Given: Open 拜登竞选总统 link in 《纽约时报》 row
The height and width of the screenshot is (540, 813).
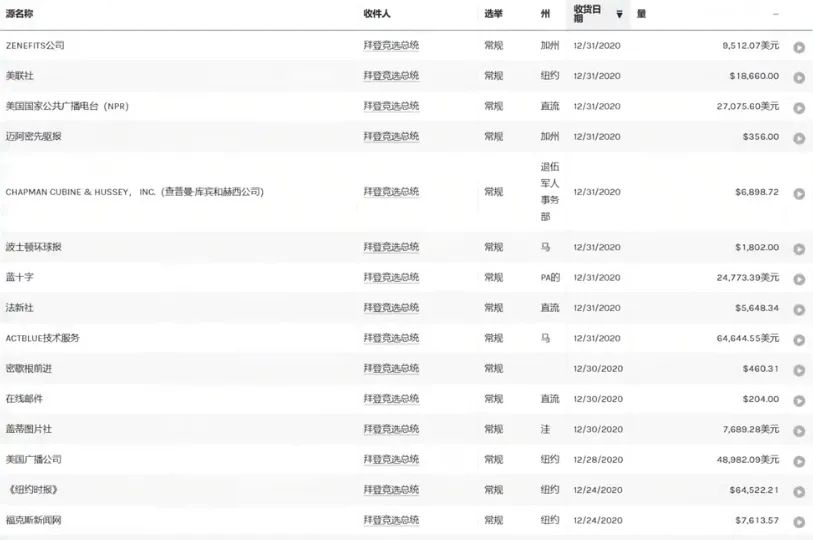Looking at the screenshot, I should (x=391, y=490).
